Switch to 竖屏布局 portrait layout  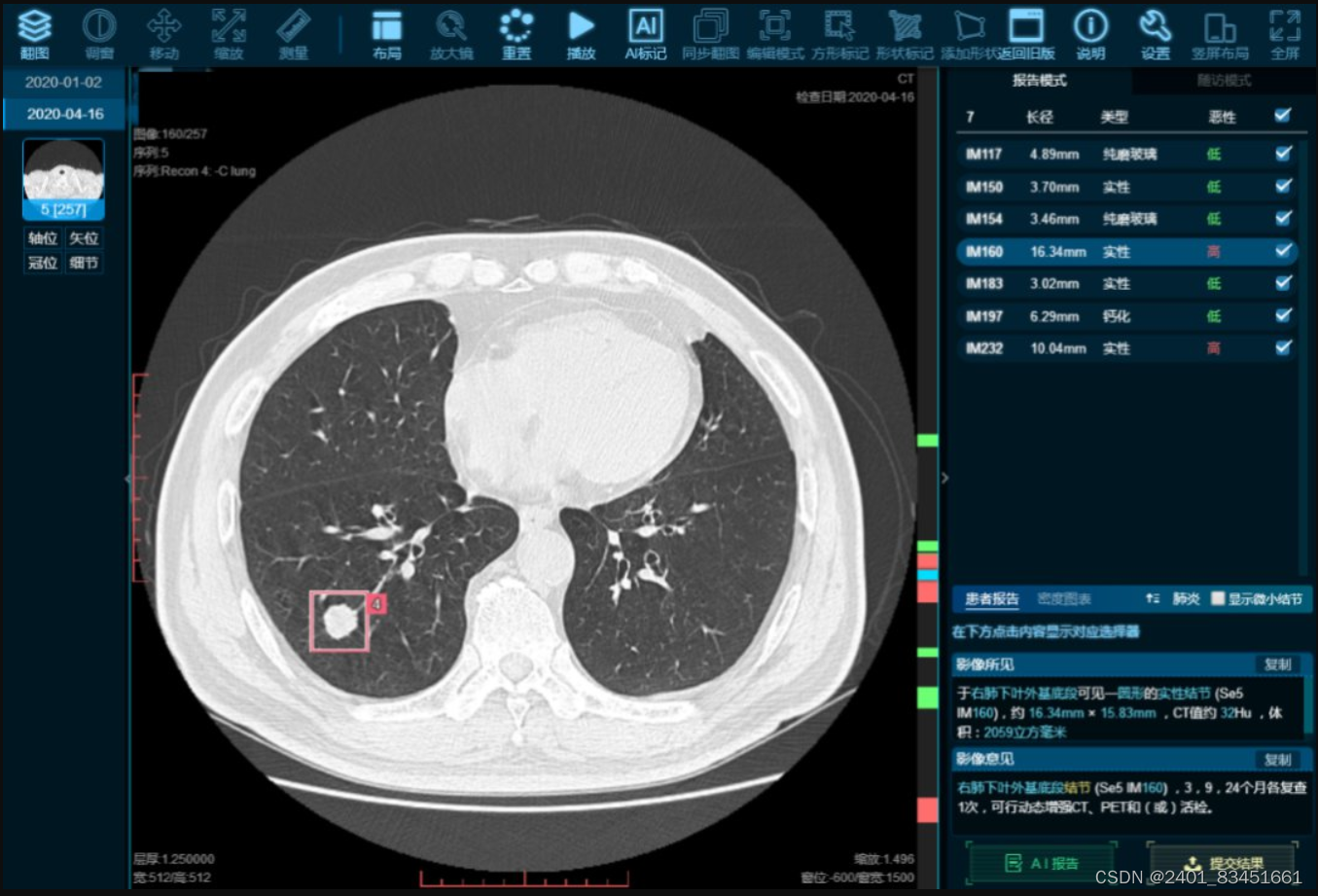click(x=1220, y=33)
